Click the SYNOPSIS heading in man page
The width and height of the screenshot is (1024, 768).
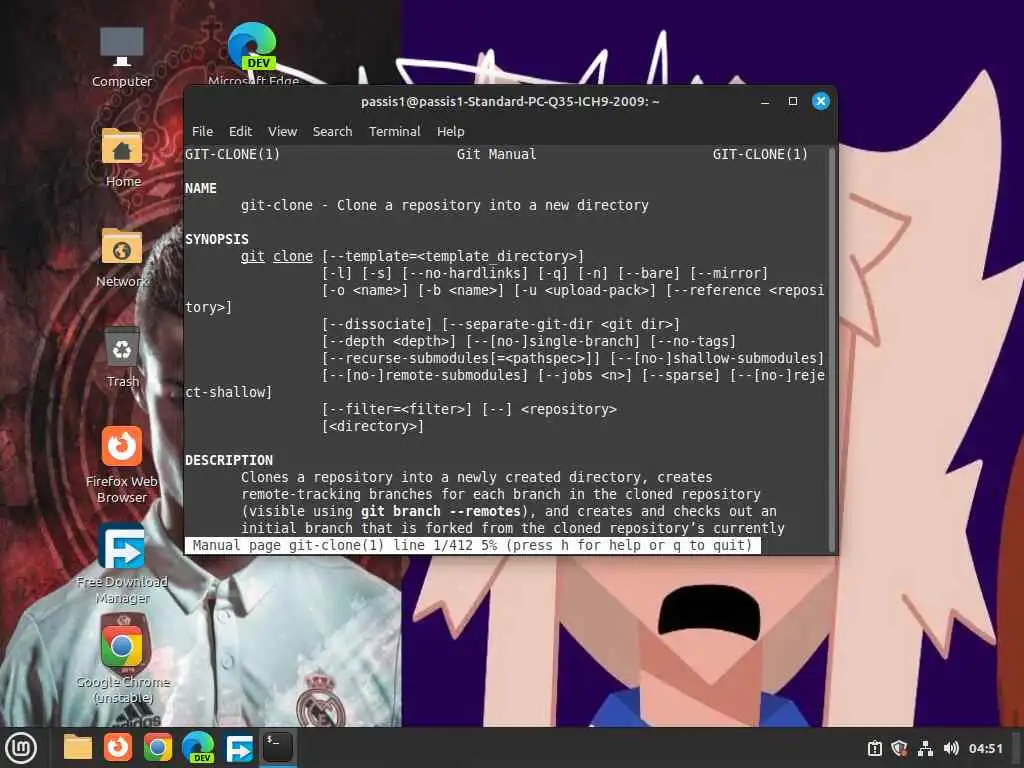coord(217,239)
